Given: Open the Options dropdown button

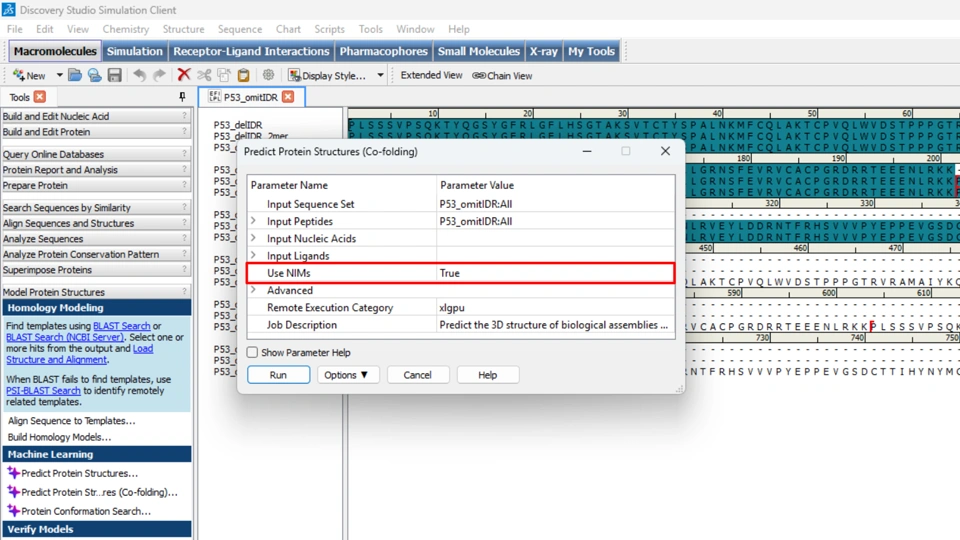Looking at the screenshot, I should click(347, 375).
